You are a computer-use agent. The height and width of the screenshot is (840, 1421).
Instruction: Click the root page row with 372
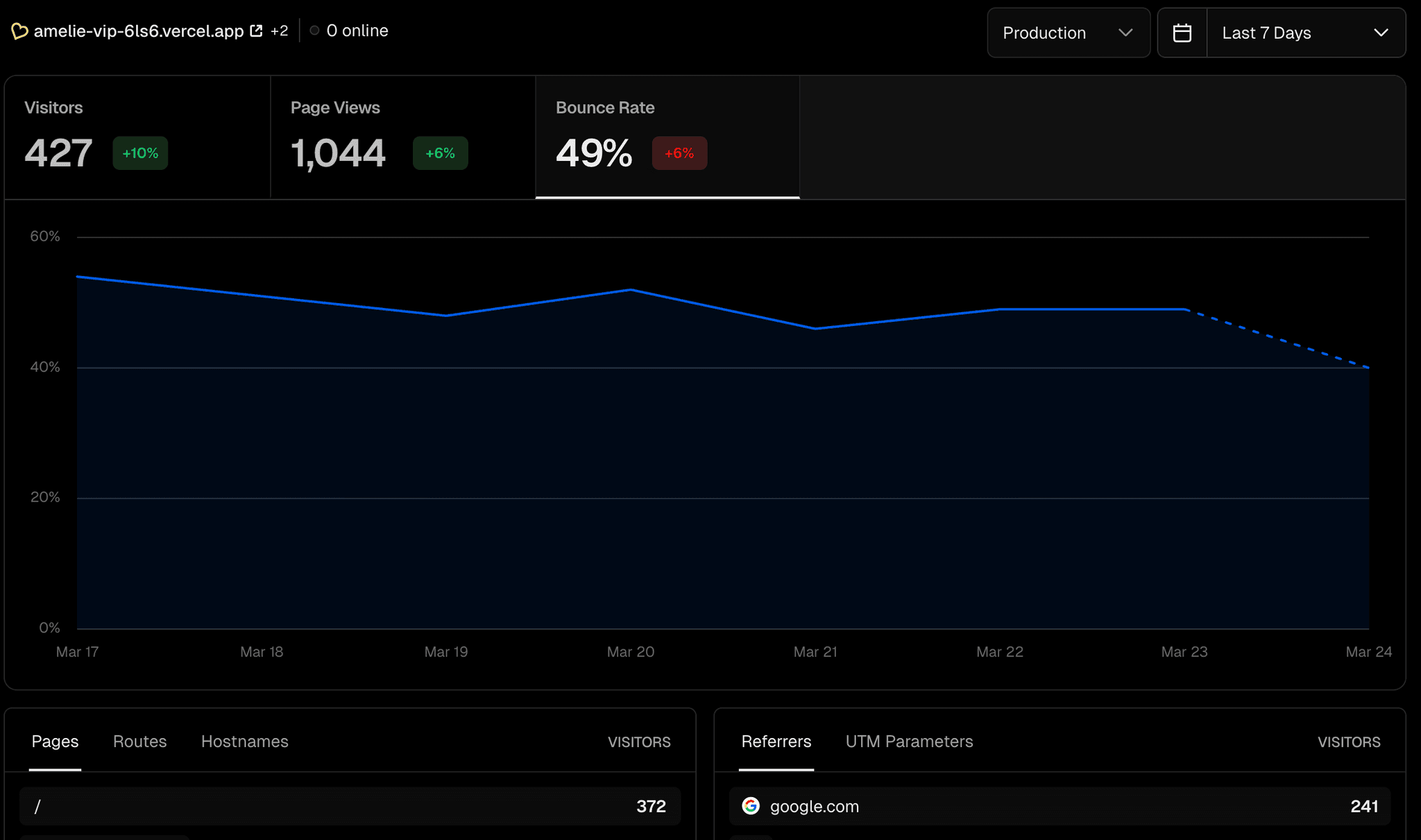pos(350,806)
